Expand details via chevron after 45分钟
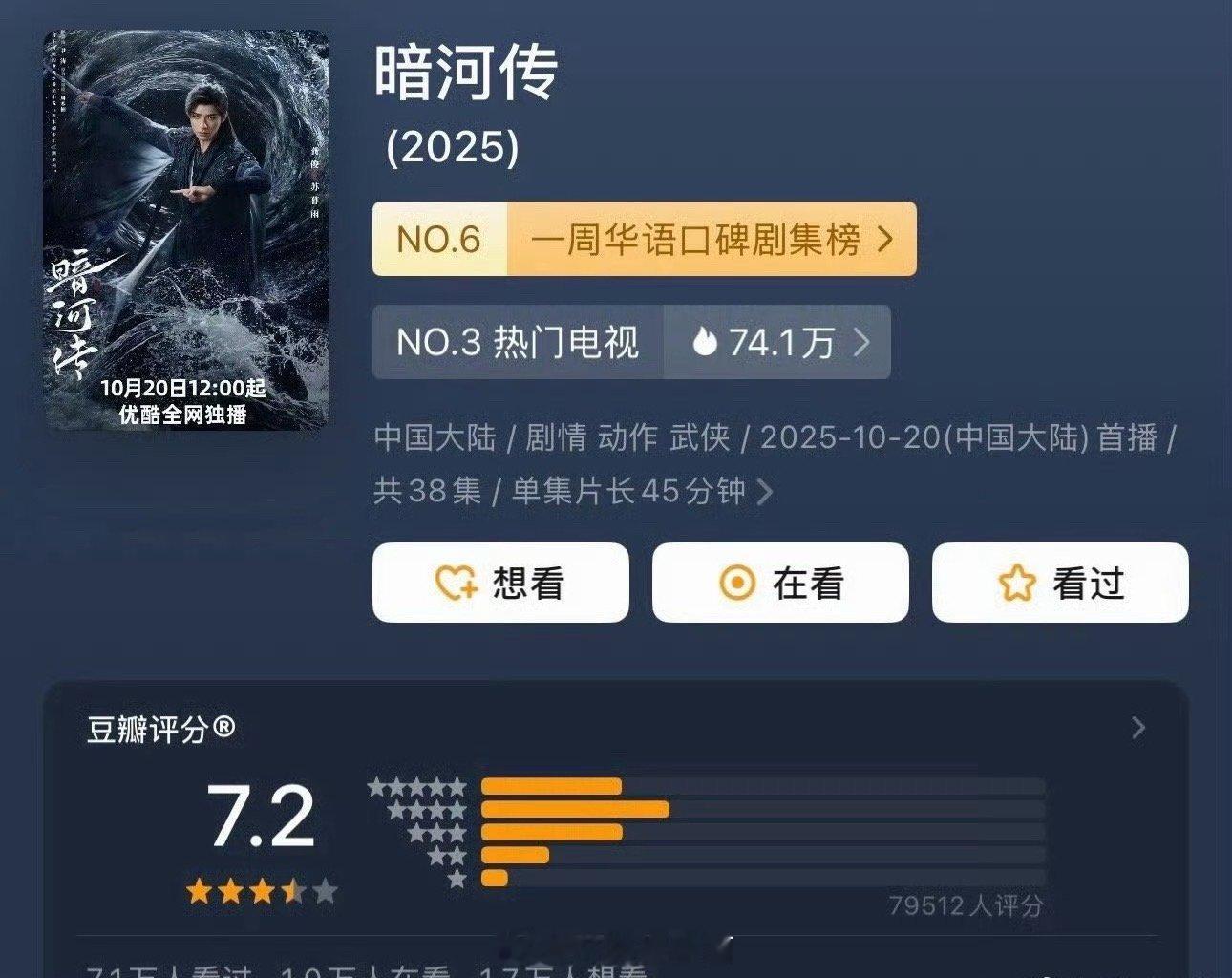Viewport: 1232px width, 978px height. (764, 492)
